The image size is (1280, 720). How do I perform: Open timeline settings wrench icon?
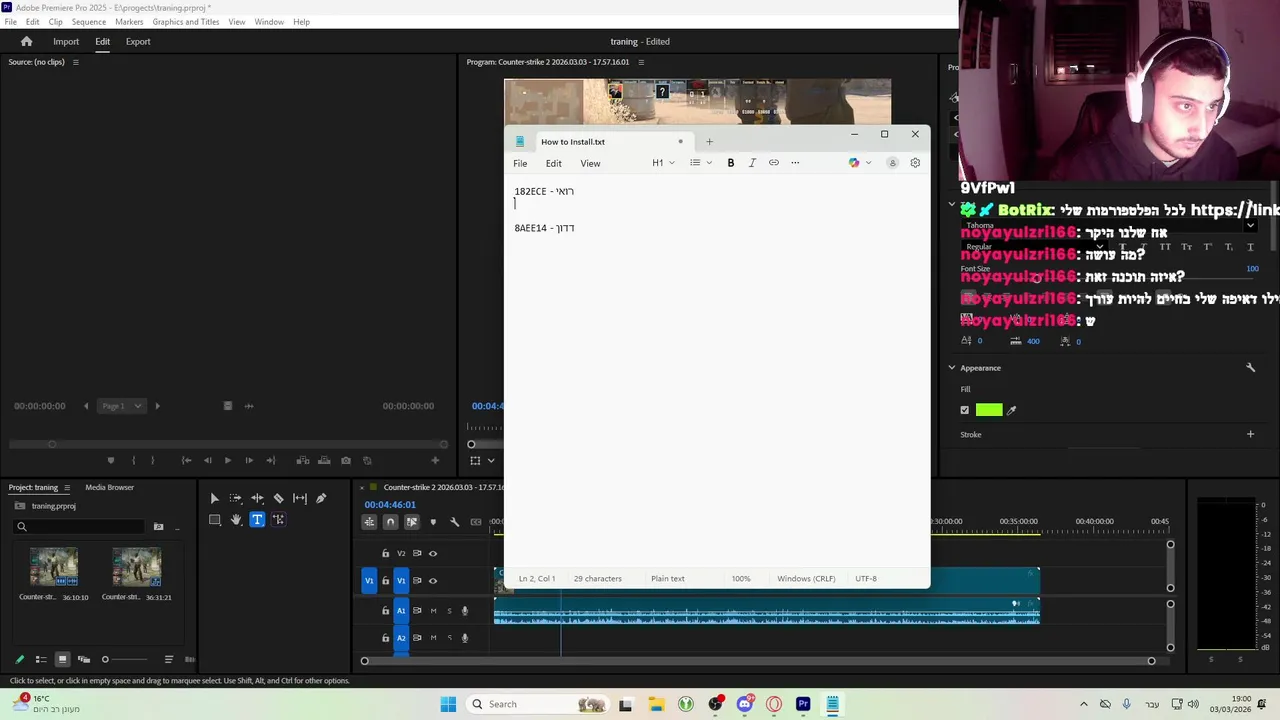pyautogui.click(x=454, y=522)
